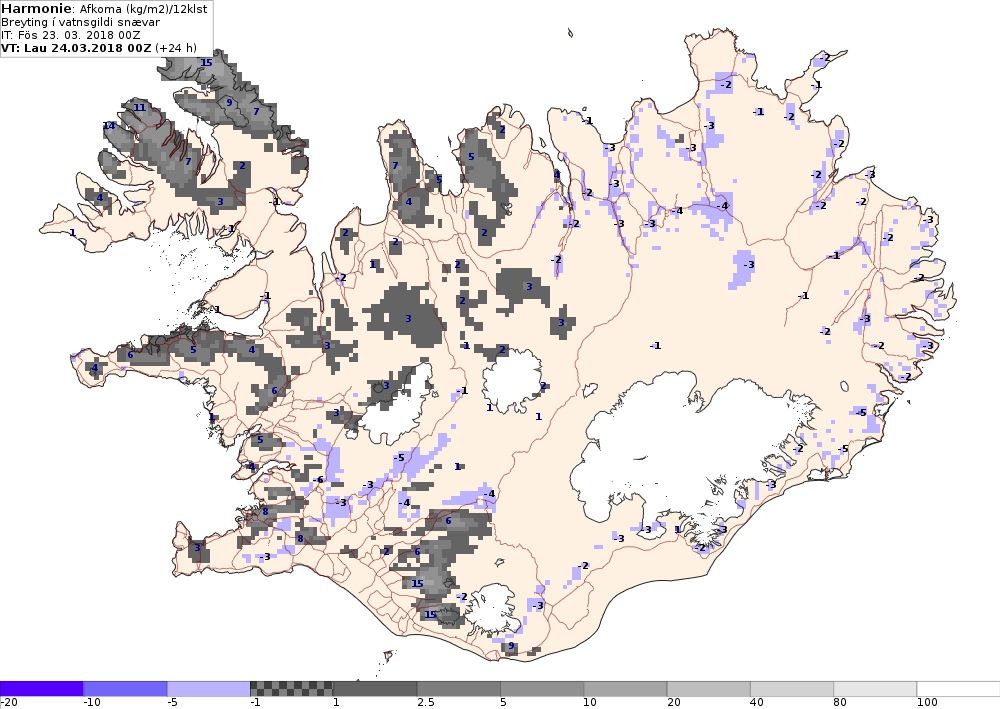Image resolution: width=1000 pixels, height=709 pixels.
Task: Click the "-10" legend label
Action: click(92, 703)
